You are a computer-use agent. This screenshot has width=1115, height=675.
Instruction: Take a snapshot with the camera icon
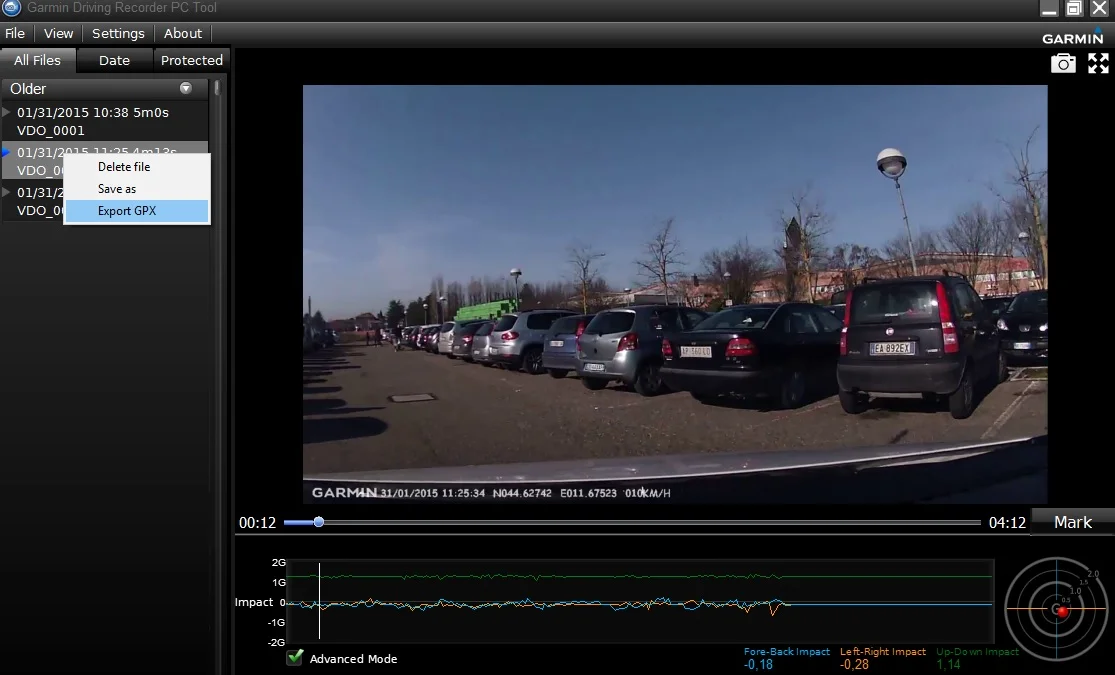coord(1063,64)
